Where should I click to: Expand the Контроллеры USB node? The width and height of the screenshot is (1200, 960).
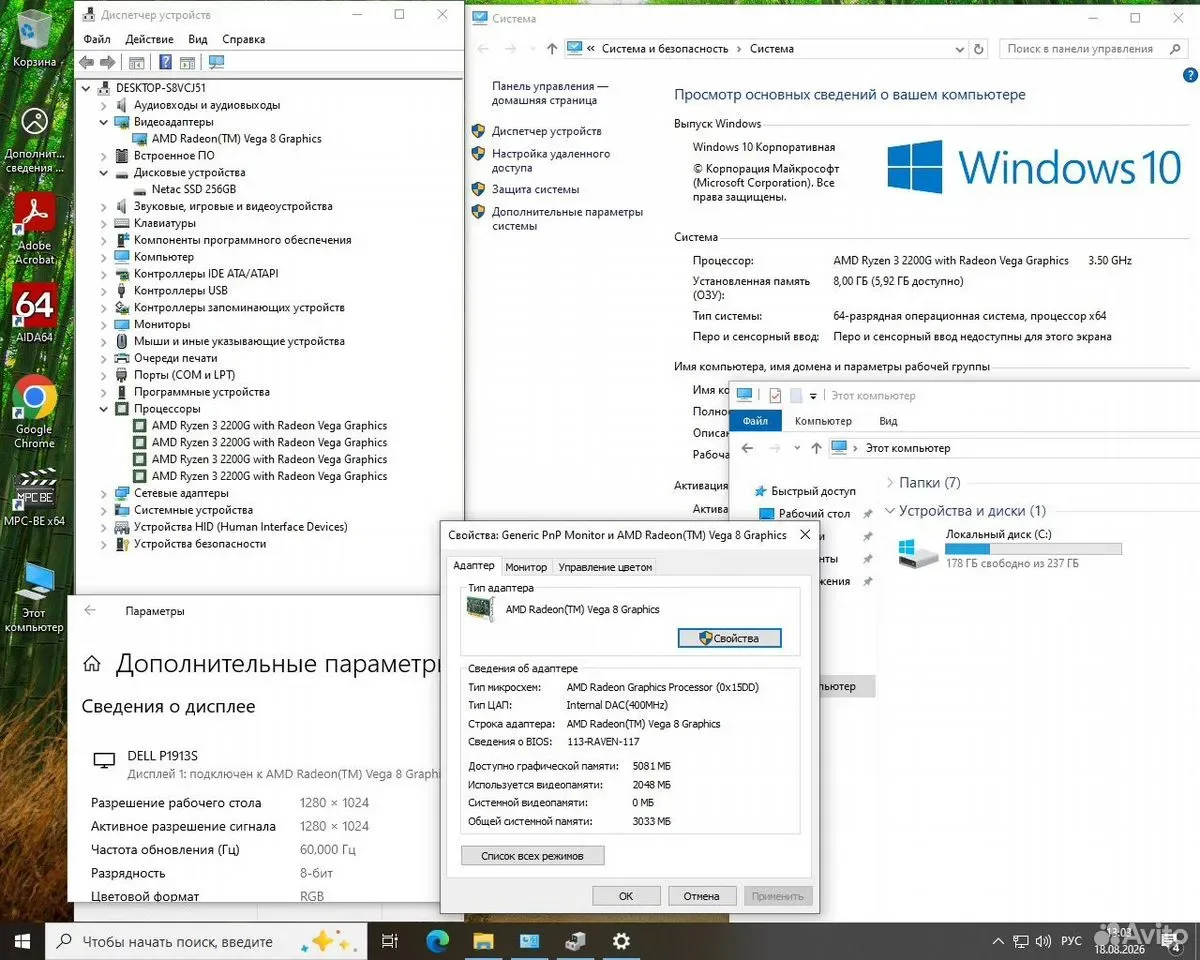coord(104,290)
